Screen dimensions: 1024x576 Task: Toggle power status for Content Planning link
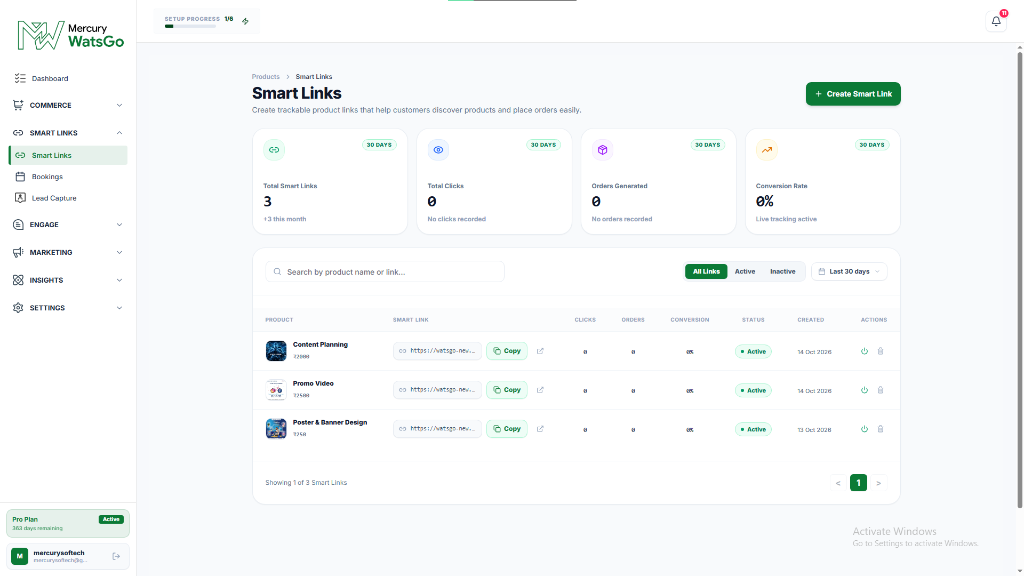click(864, 351)
